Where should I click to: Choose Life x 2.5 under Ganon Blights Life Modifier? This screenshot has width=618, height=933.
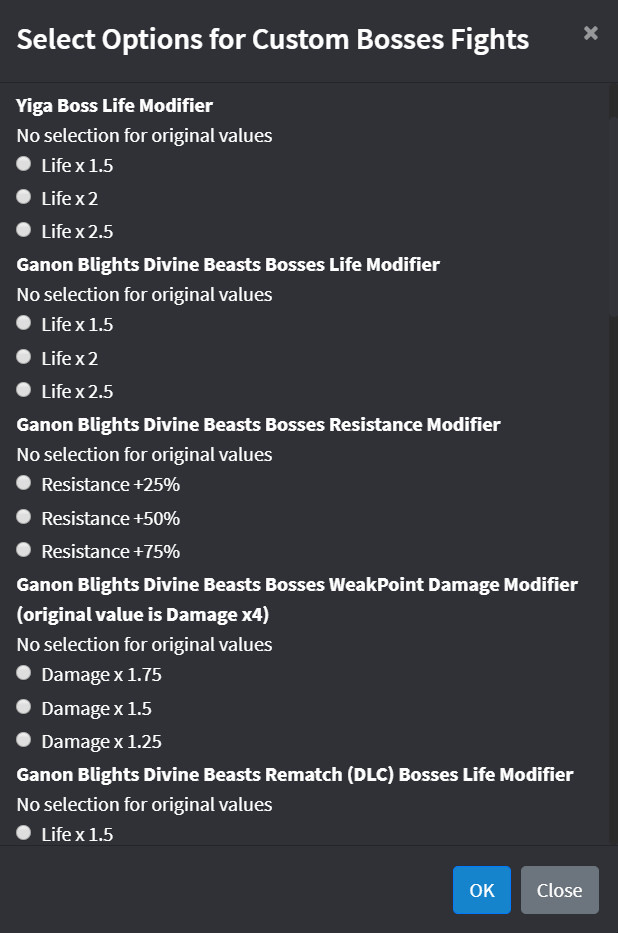tap(23, 389)
